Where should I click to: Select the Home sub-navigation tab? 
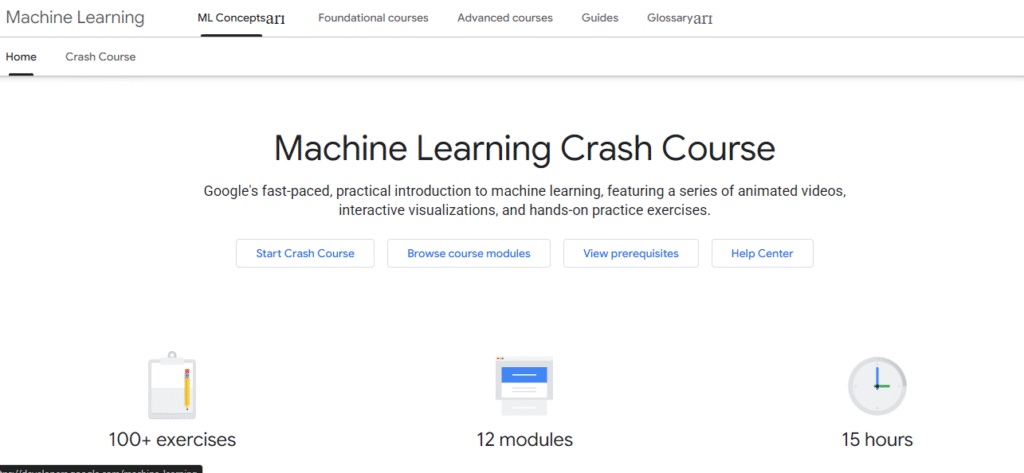tap(21, 57)
